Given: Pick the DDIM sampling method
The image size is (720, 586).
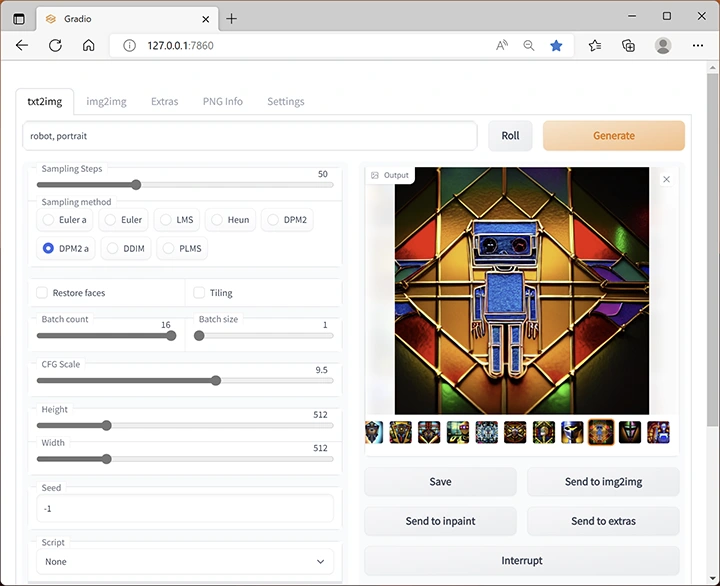Looking at the screenshot, I should 126,248.
